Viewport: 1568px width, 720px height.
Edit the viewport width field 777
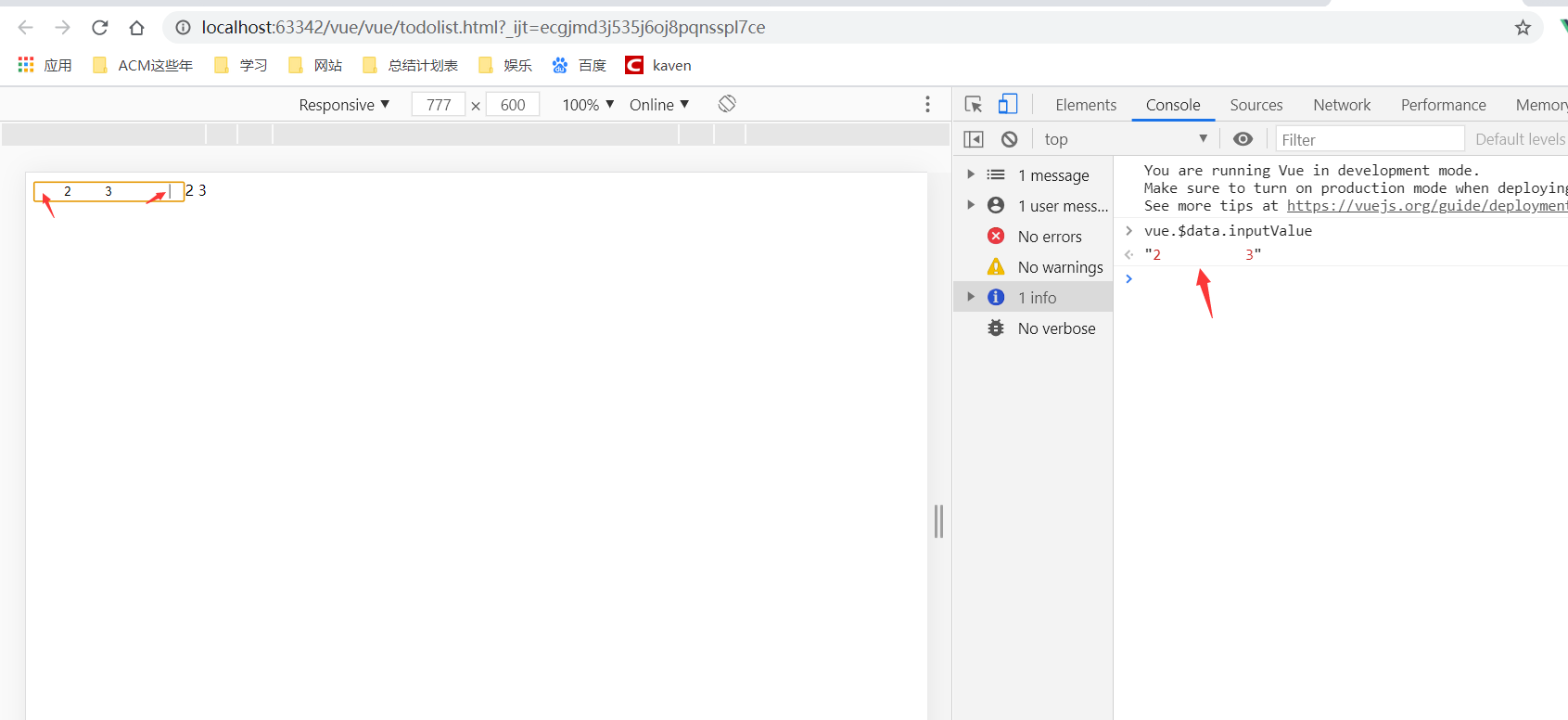click(x=439, y=105)
